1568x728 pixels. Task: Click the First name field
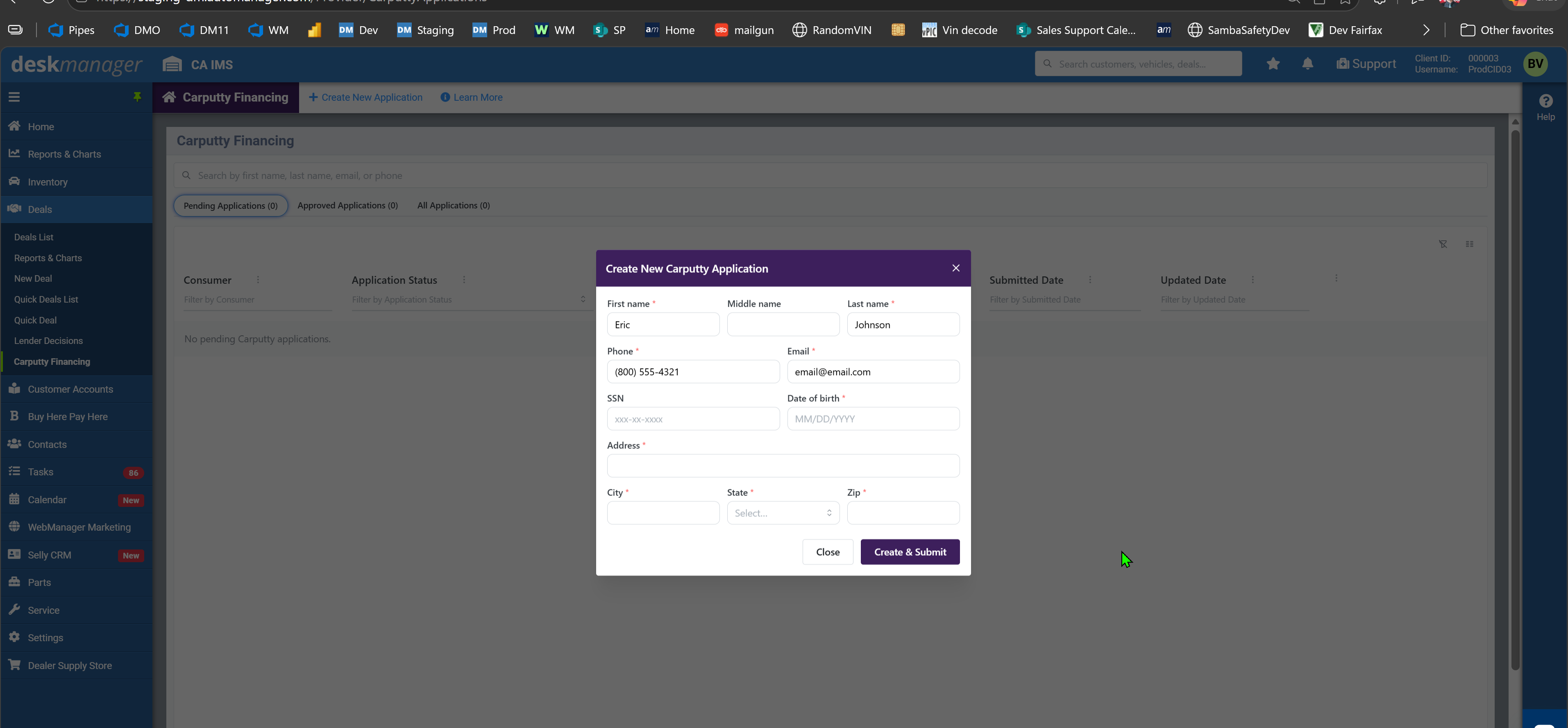point(663,324)
